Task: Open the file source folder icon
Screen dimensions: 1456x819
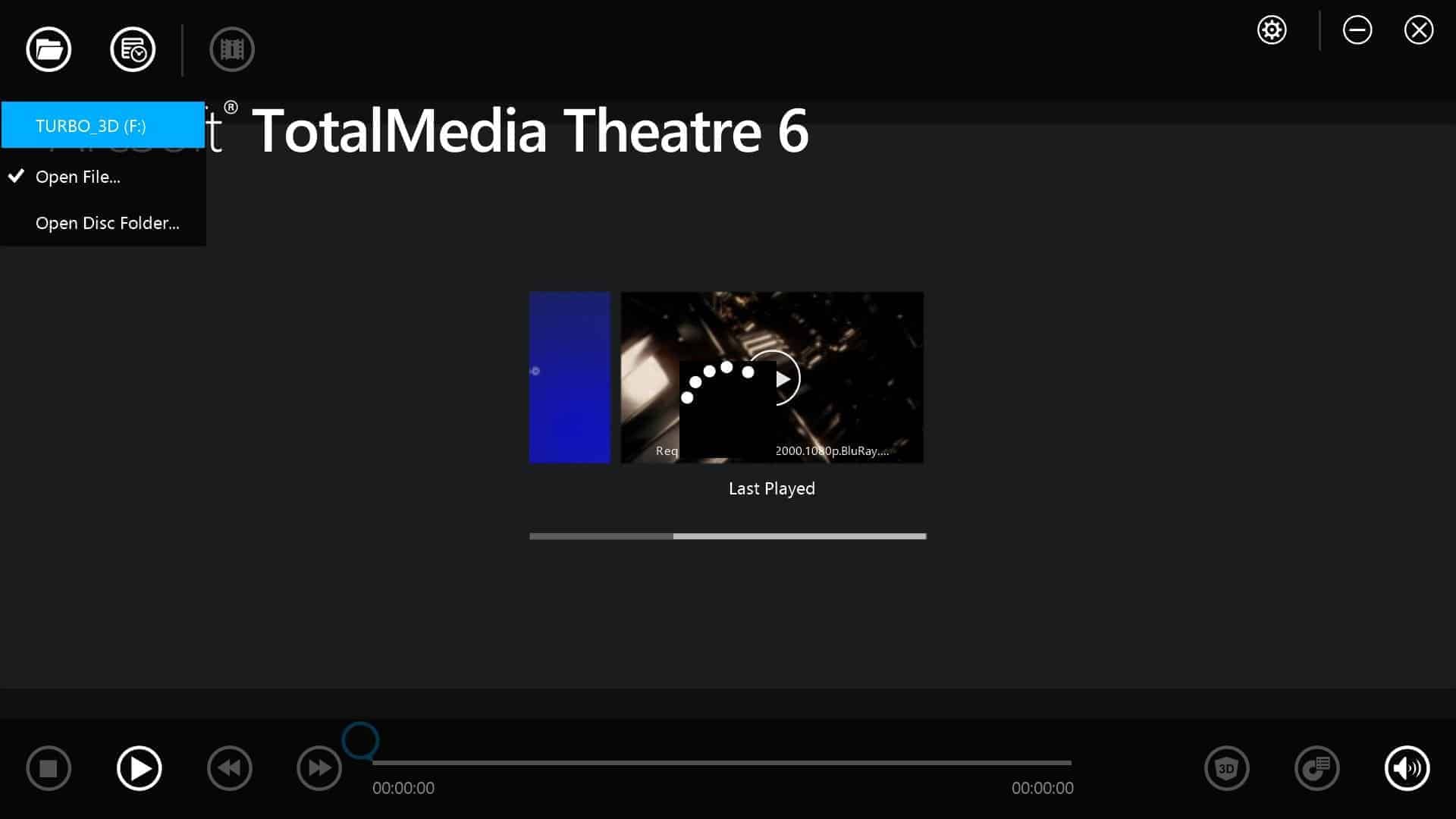Action: click(x=49, y=49)
